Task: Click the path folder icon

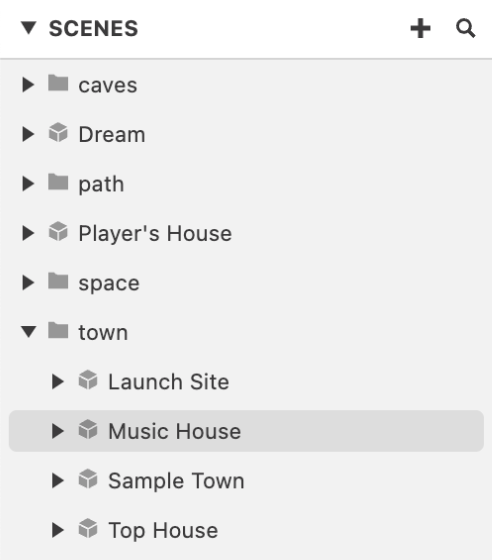Action: click(58, 182)
